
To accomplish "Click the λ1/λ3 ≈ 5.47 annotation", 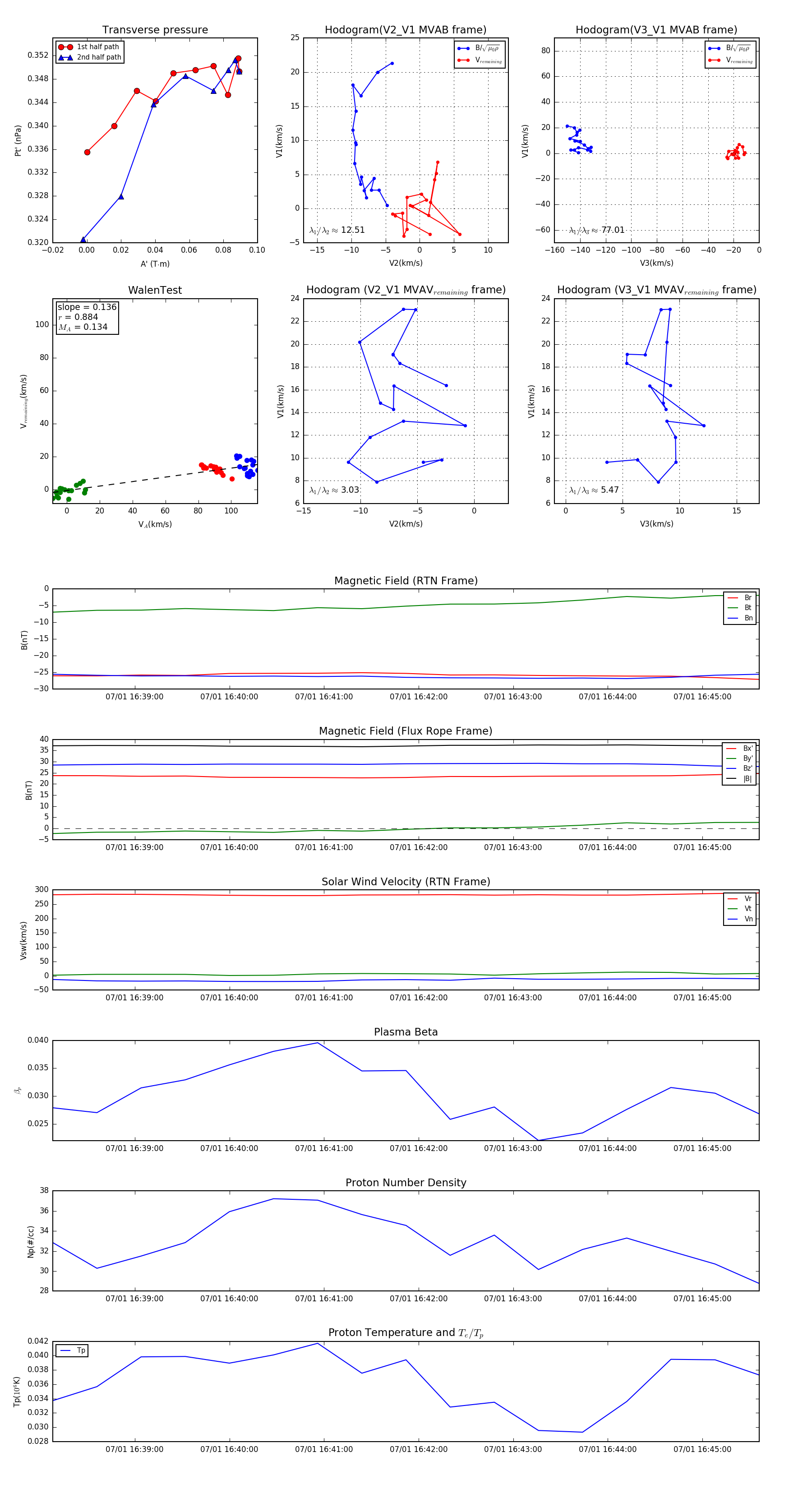I will pyautogui.click(x=594, y=490).
